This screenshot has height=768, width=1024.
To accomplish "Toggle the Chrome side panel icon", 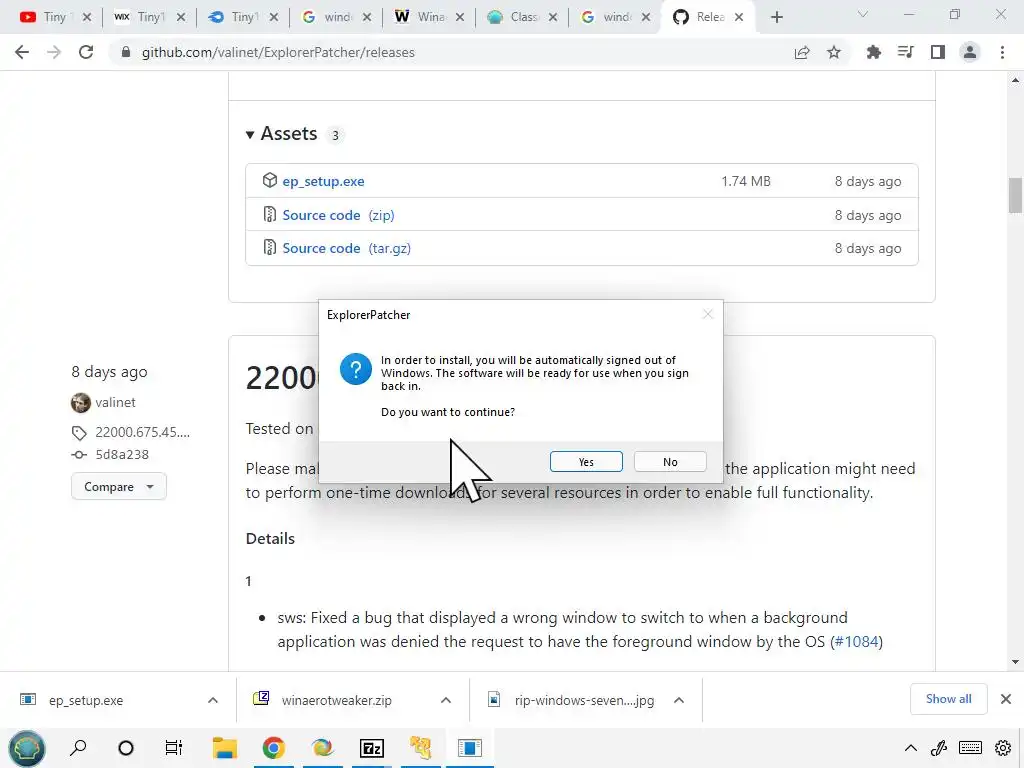I will pyautogui.click(x=938, y=52).
